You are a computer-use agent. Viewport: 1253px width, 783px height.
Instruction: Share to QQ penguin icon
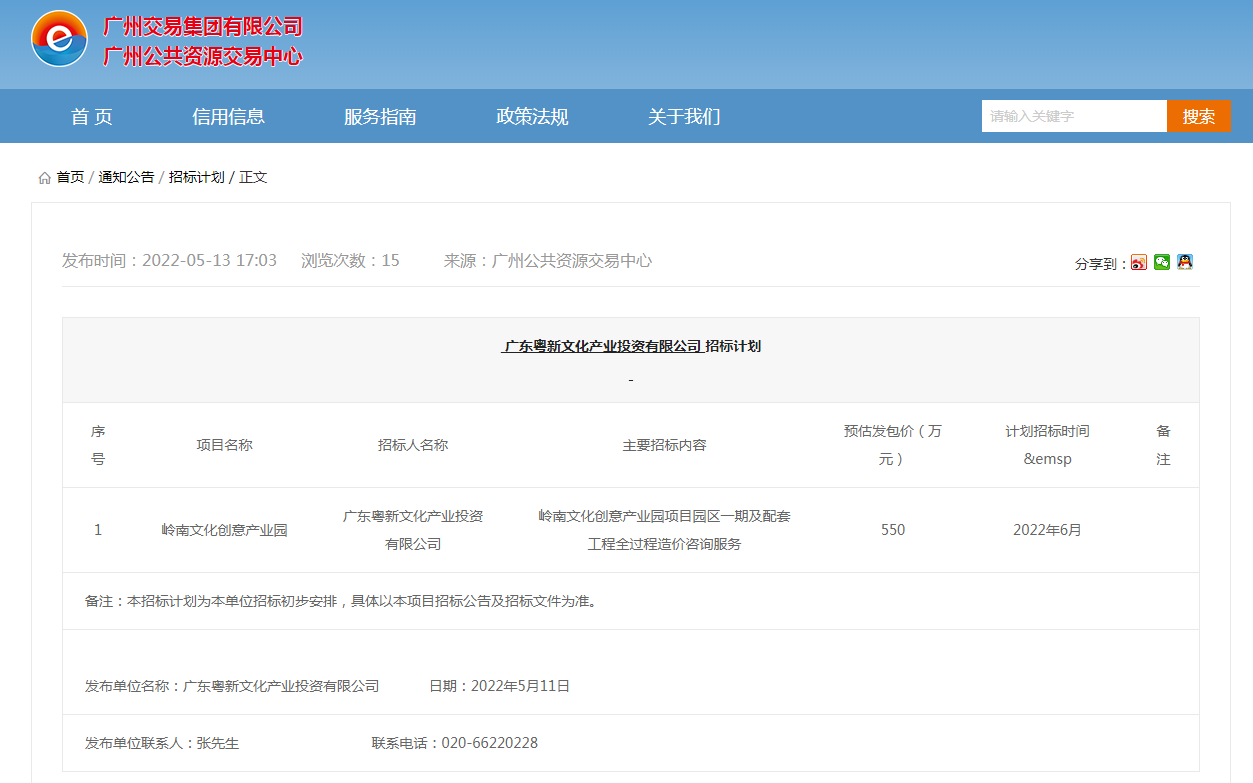[1185, 262]
